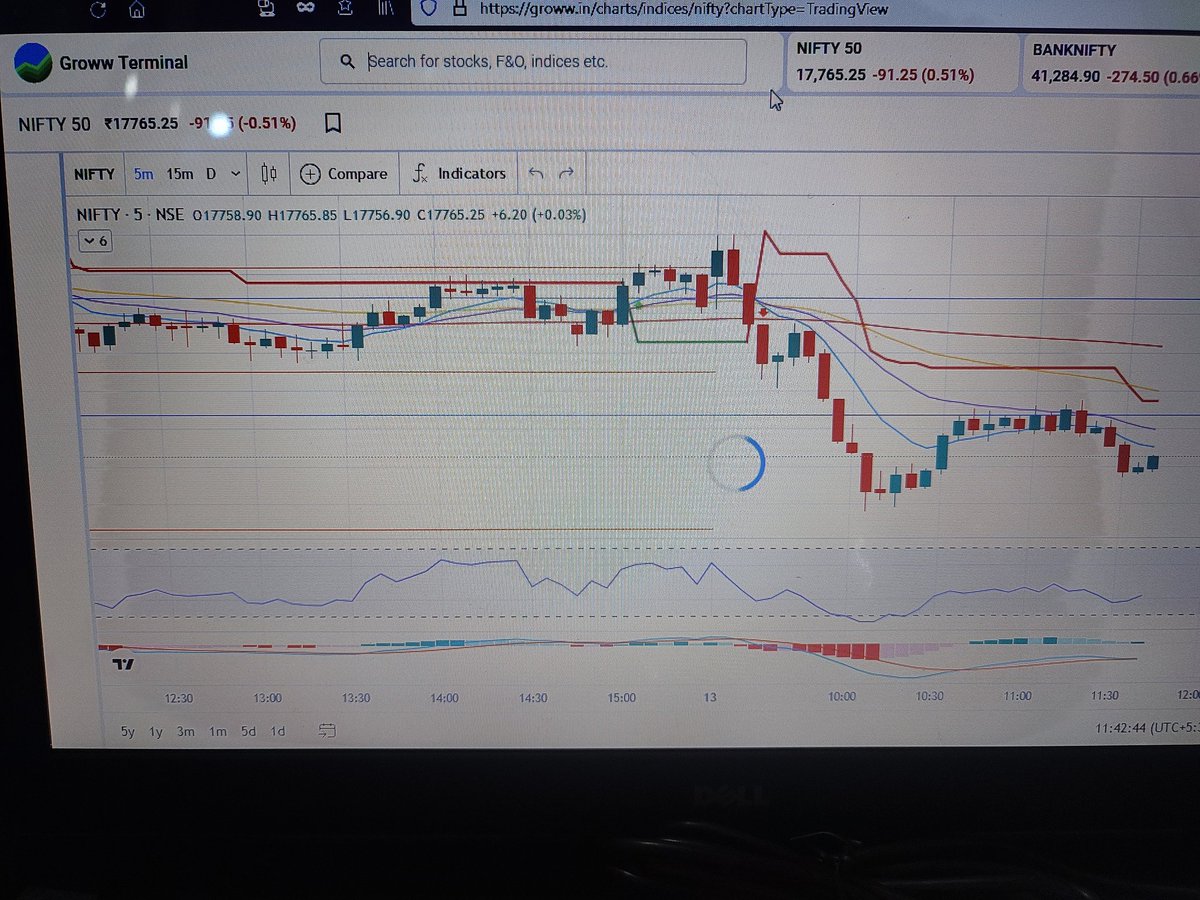Collapse the indicator legend showing 6

tap(95, 241)
